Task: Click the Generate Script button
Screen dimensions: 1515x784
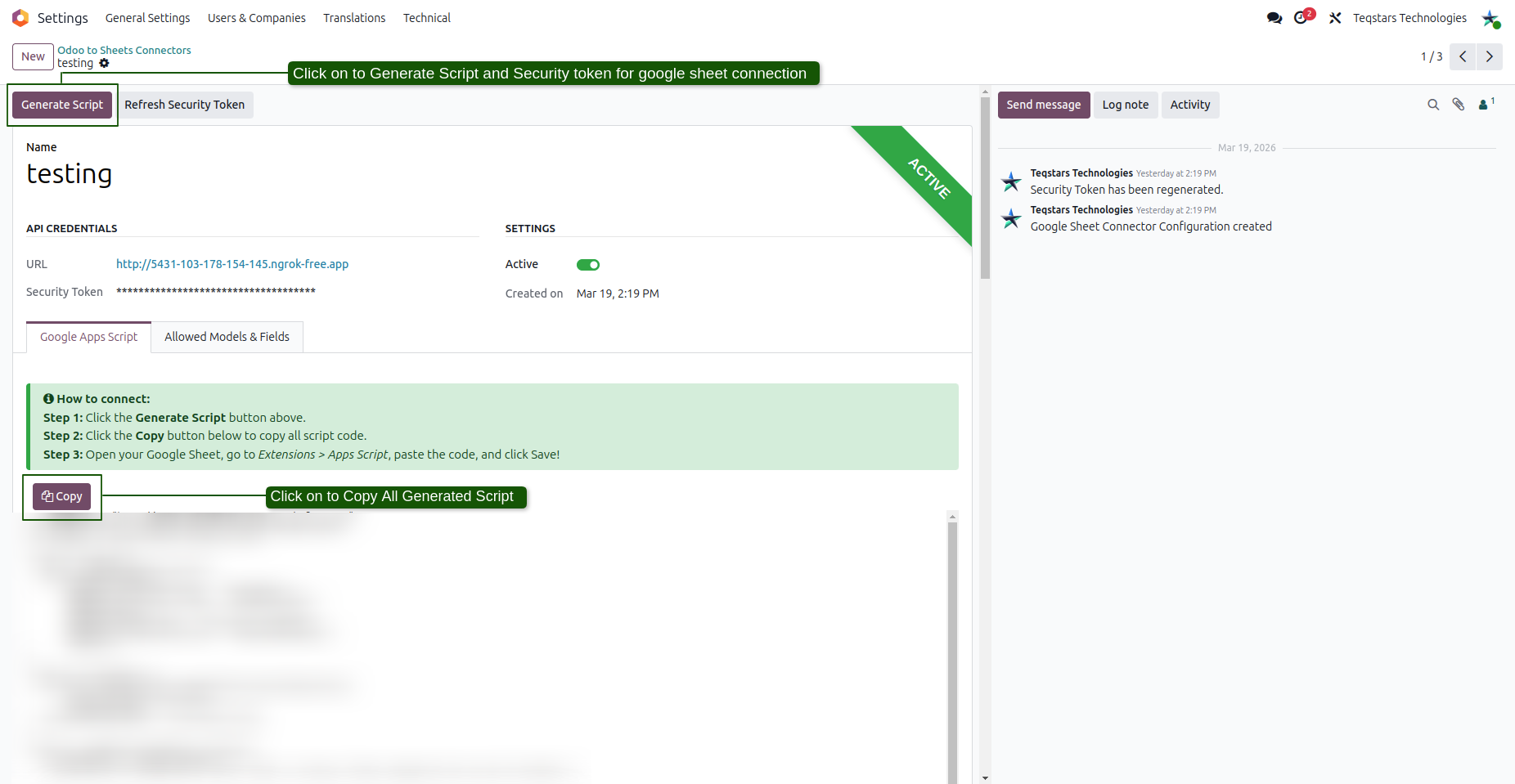Action: click(x=62, y=105)
